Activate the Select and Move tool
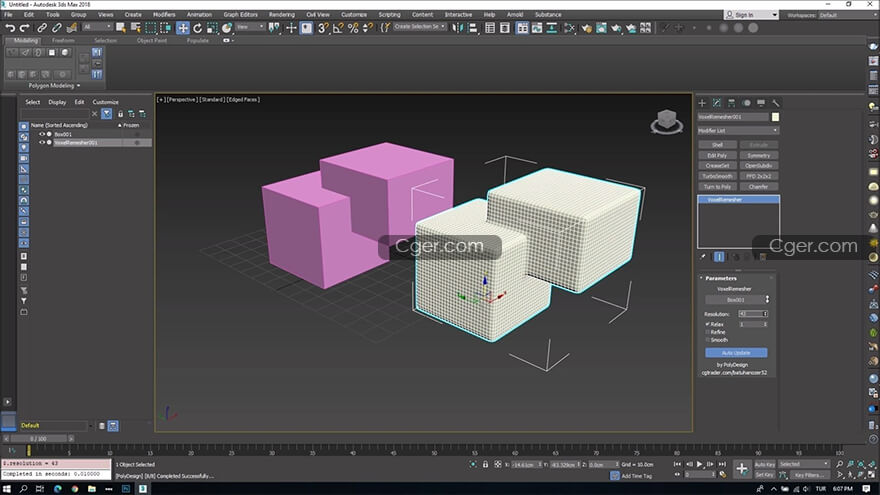Image resolution: width=880 pixels, height=495 pixels. point(182,28)
